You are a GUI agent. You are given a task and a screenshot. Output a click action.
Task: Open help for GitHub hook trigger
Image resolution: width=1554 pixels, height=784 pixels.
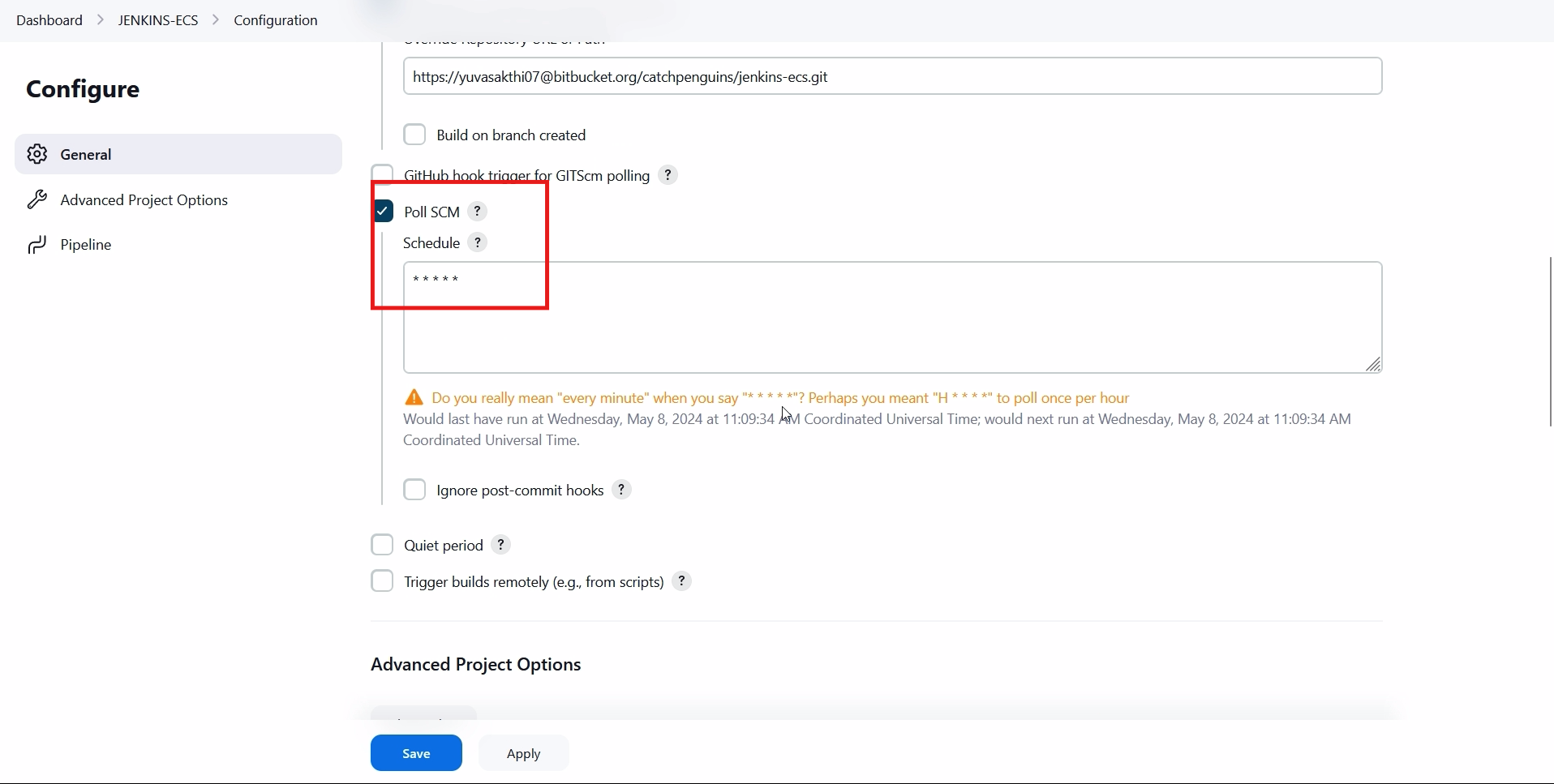[x=668, y=175]
